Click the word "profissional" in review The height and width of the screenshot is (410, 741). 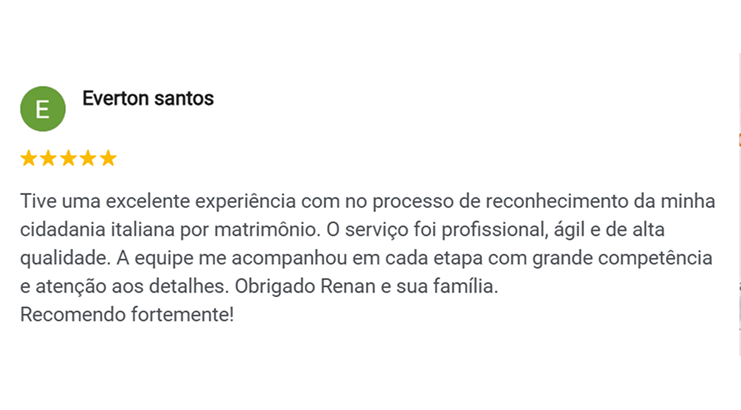pos(503,229)
